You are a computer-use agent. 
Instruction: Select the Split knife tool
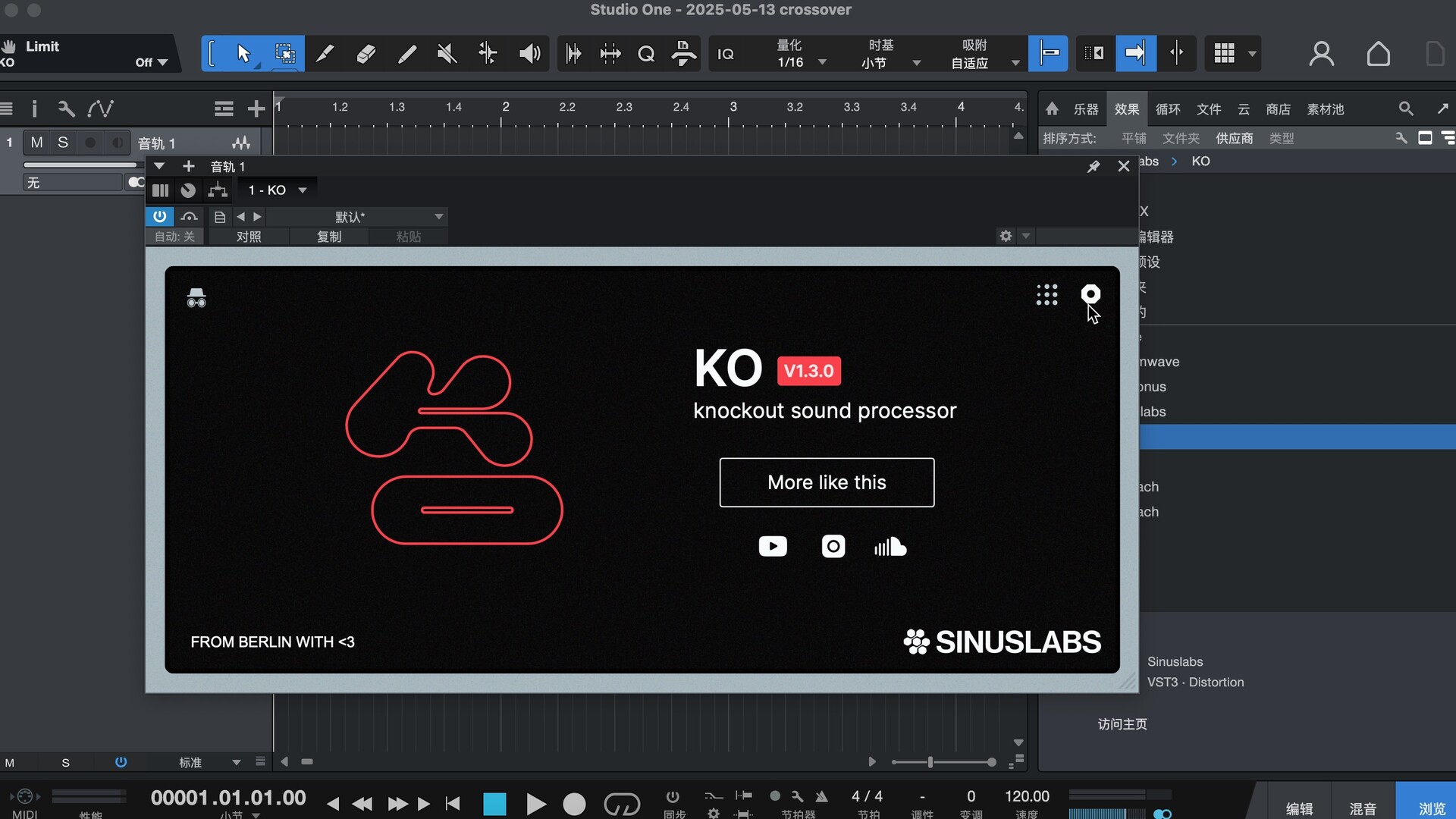(x=325, y=53)
